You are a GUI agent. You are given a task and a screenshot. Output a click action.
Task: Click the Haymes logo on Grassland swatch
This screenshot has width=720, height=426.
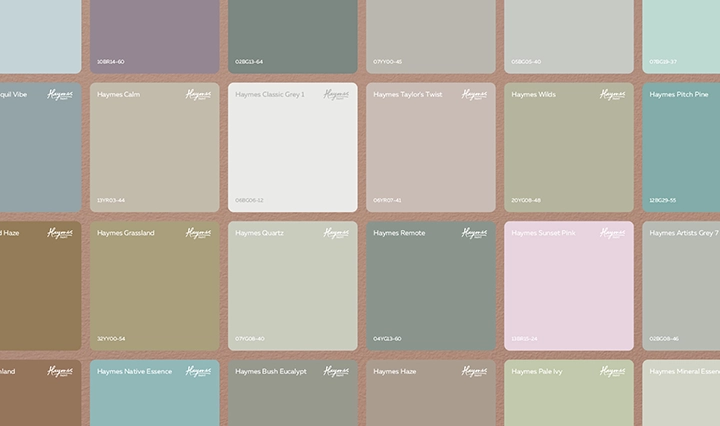coord(199,233)
